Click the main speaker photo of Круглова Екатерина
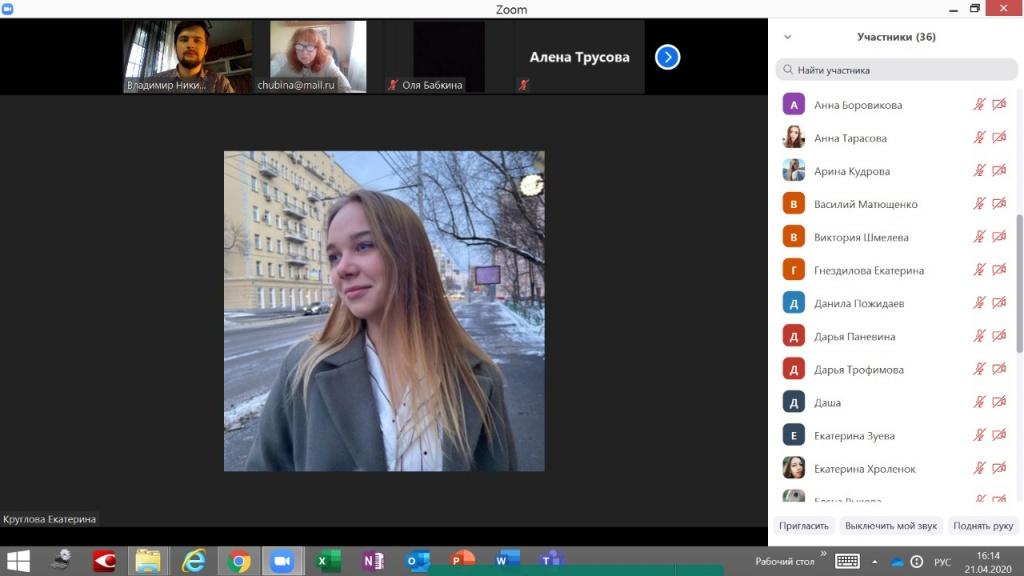 click(384, 311)
